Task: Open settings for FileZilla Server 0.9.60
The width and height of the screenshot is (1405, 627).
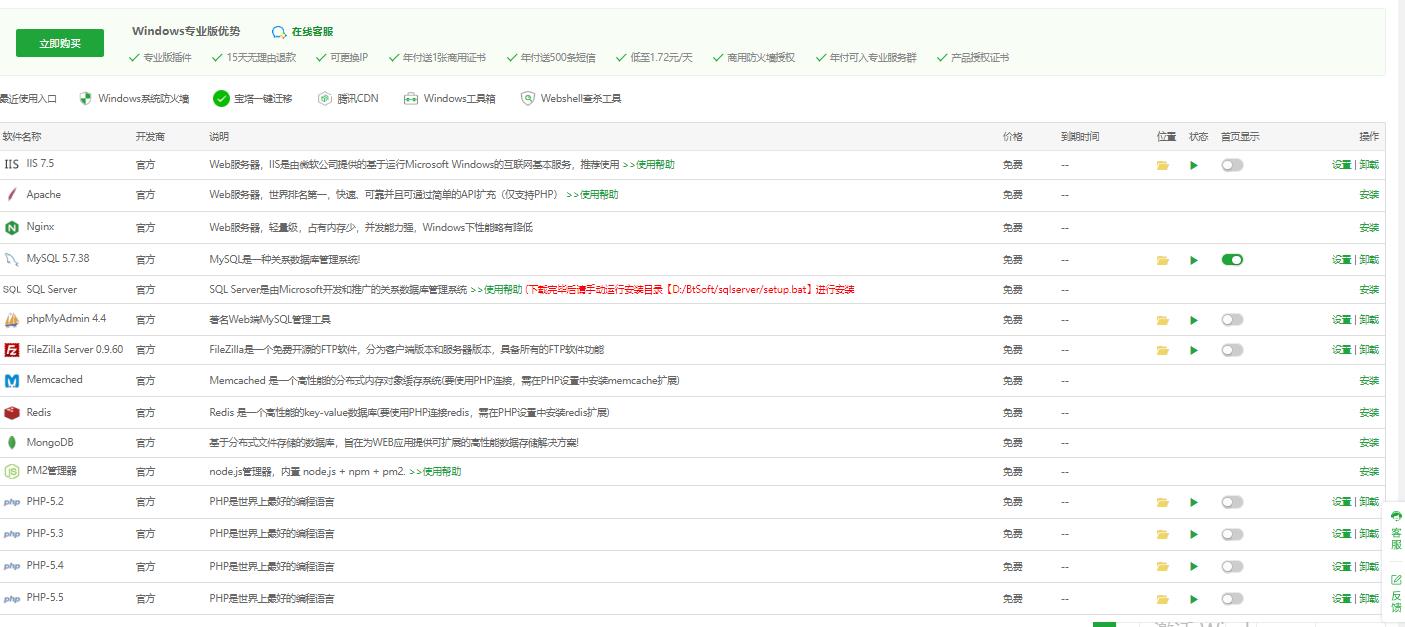Action: (x=1341, y=350)
